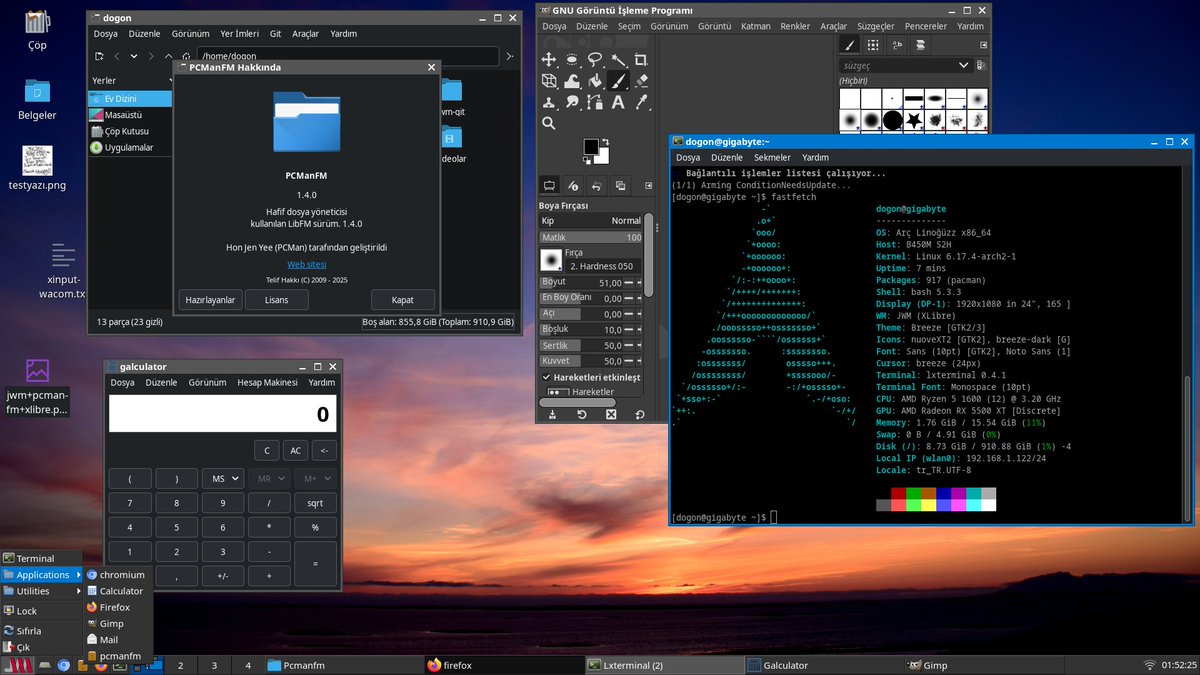Click the Hazırlayanlar button
The image size is (1200, 675).
211,300
